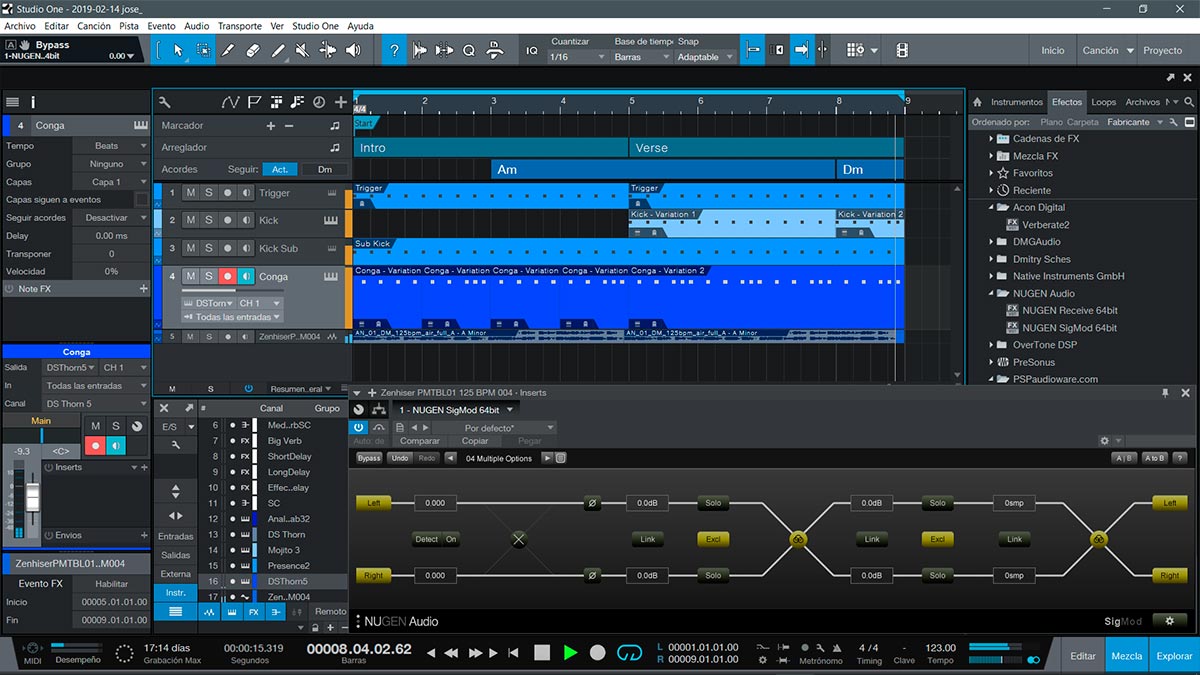
Task: Click the Copiar button
Action: 475,441
